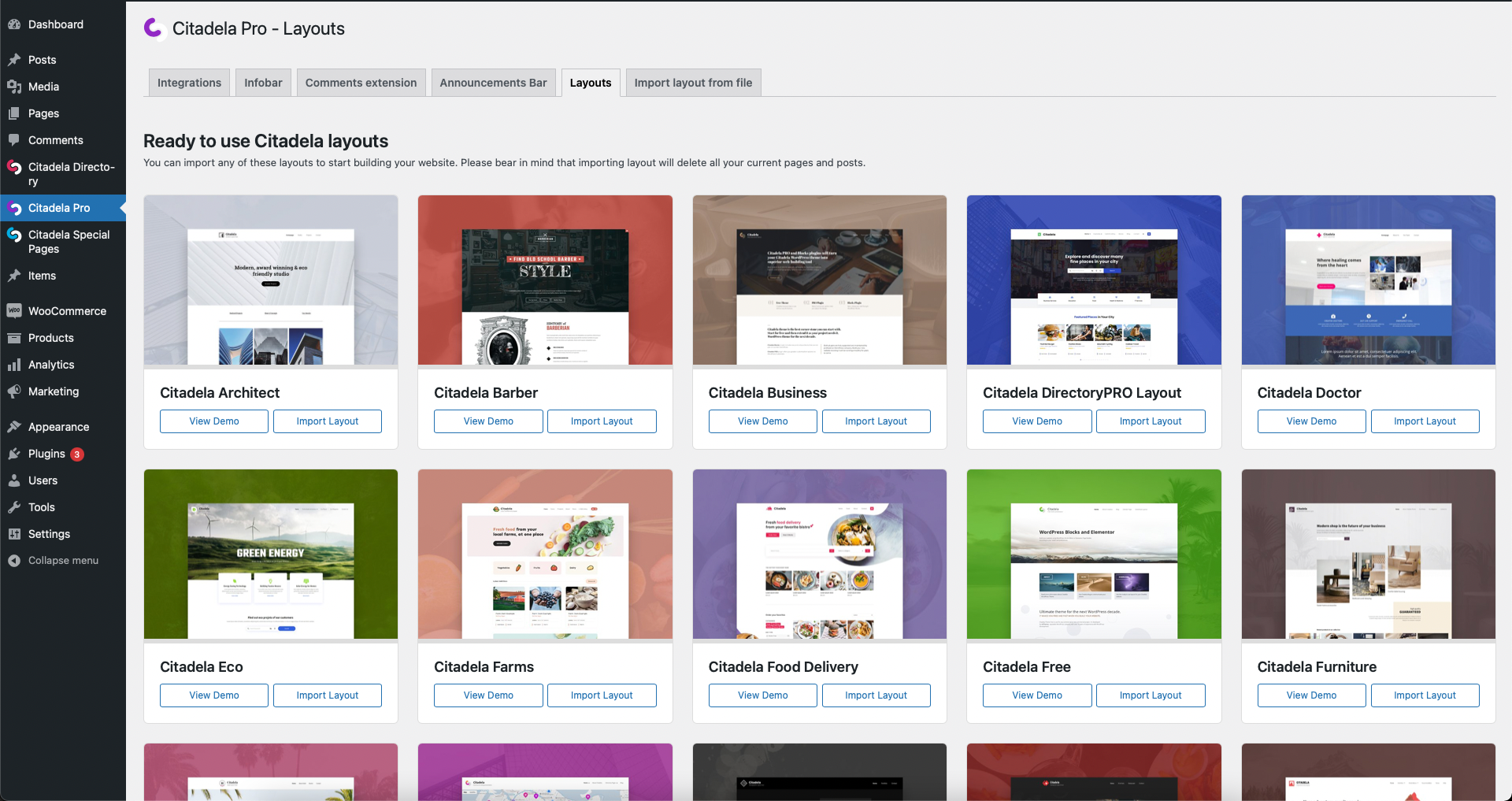View Demo of Citadela Architect
This screenshot has width=1512, height=801.
[x=214, y=421]
